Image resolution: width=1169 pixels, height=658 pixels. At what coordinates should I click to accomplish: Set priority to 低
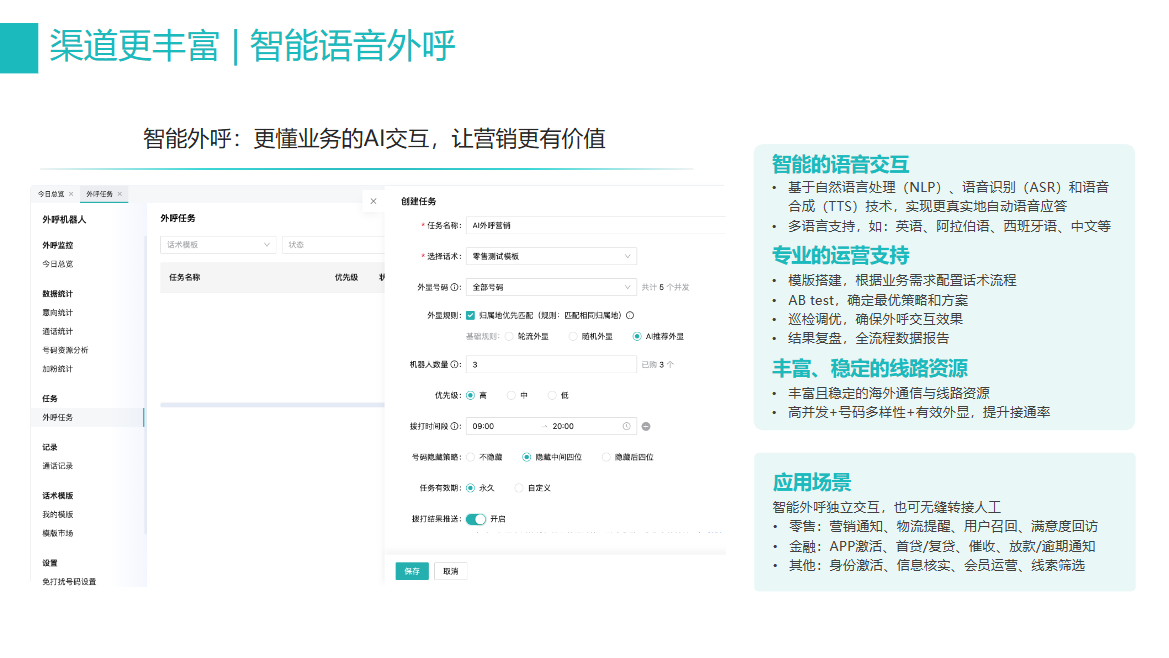coord(552,396)
